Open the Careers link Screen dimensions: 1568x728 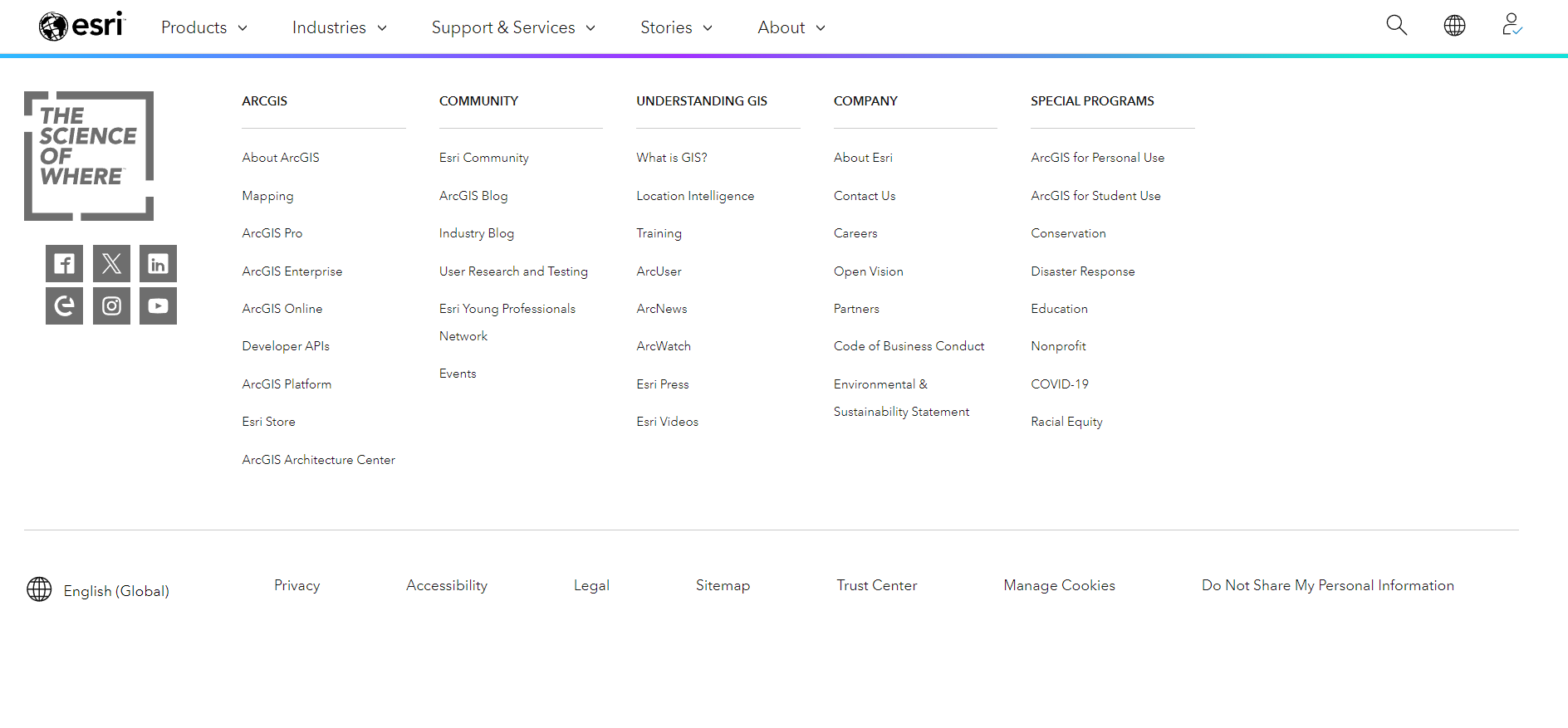855,233
